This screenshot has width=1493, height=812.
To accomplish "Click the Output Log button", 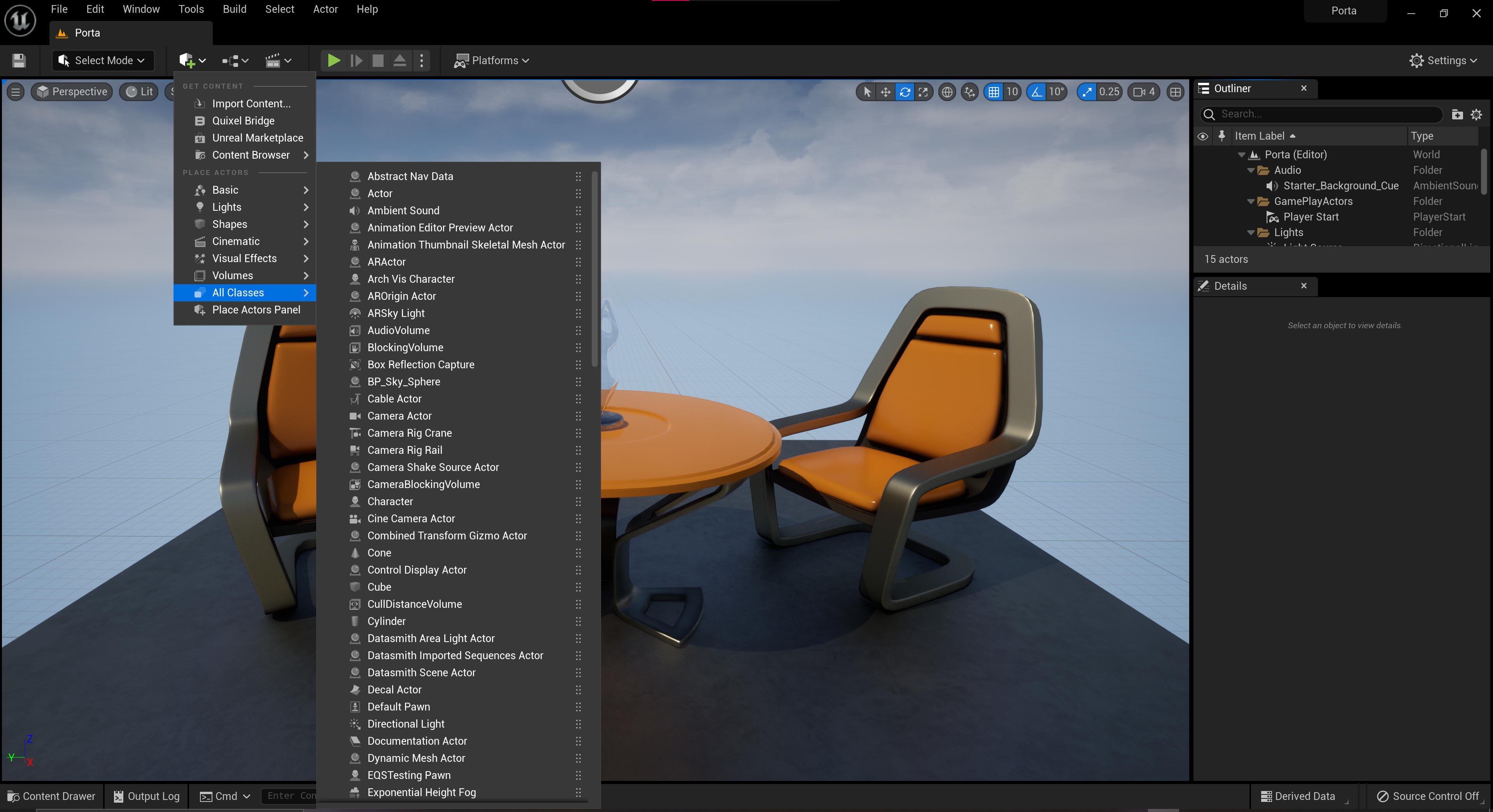I will tap(147, 796).
